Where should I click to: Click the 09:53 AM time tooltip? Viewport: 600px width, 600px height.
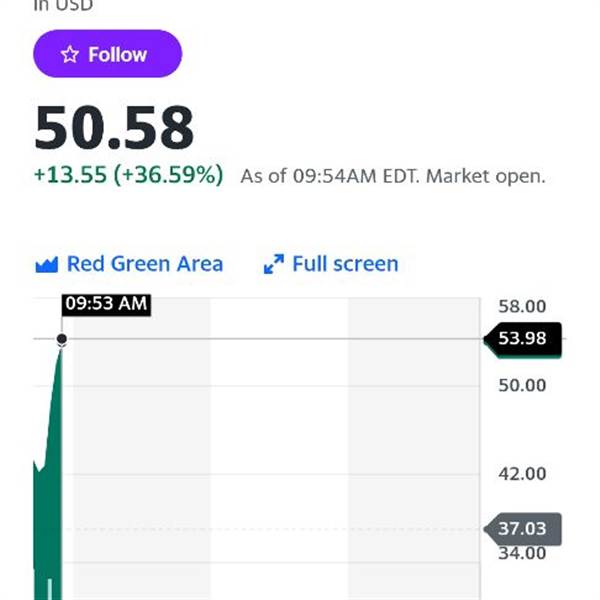(x=105, y=304)
